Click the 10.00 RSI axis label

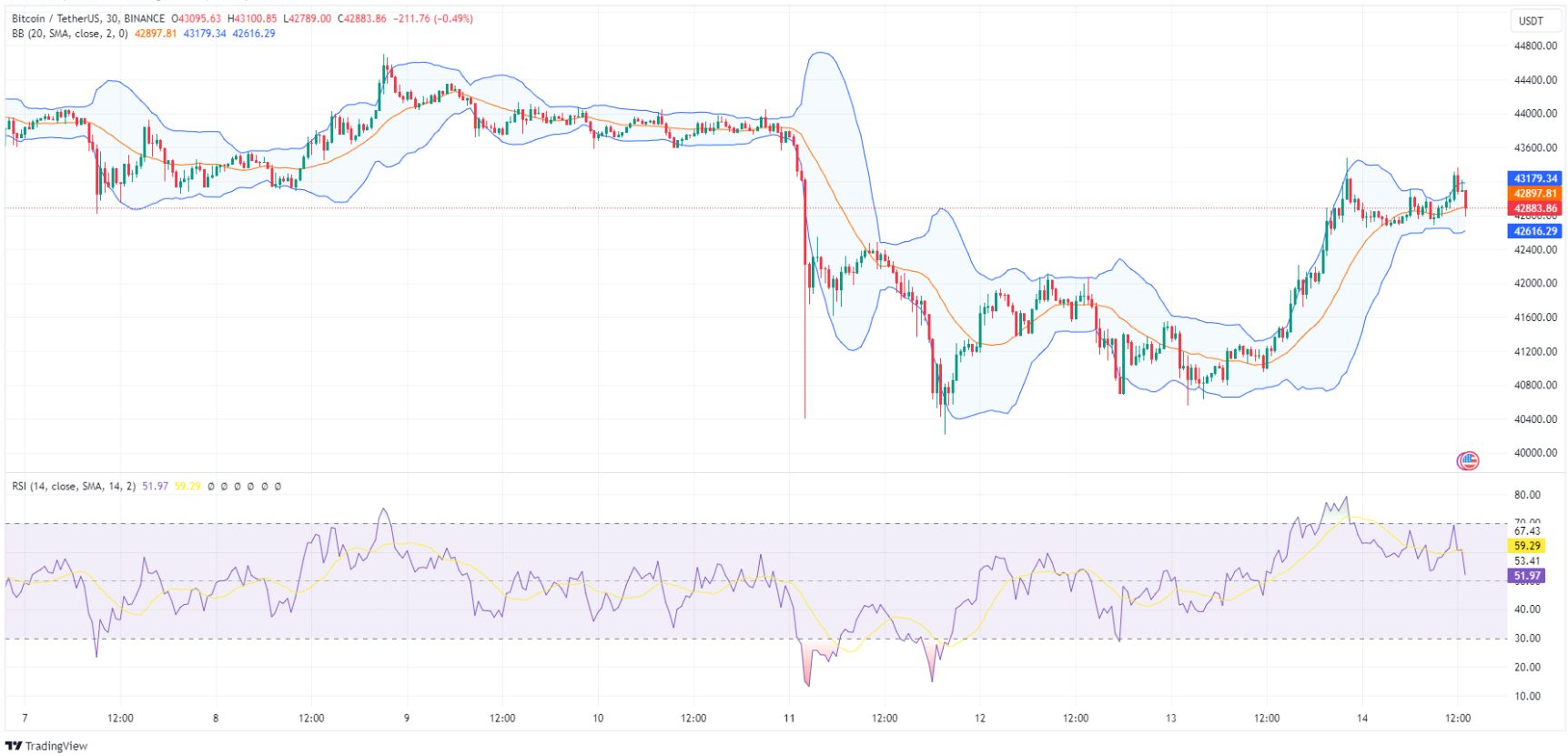click(1527, 697)
